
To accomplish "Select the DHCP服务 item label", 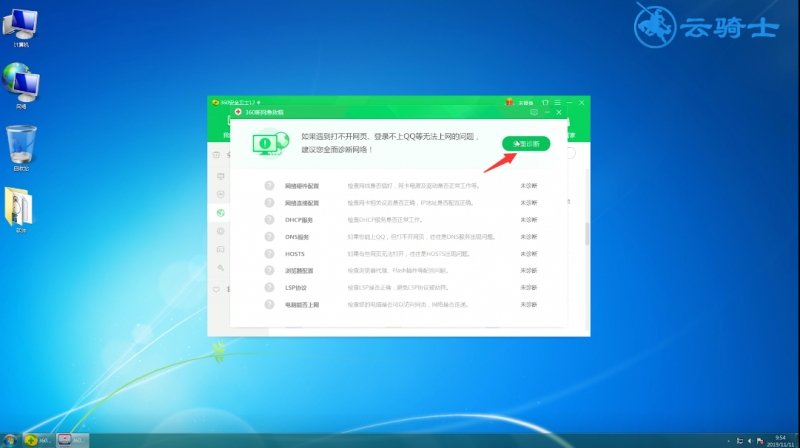I will point(298,220).
